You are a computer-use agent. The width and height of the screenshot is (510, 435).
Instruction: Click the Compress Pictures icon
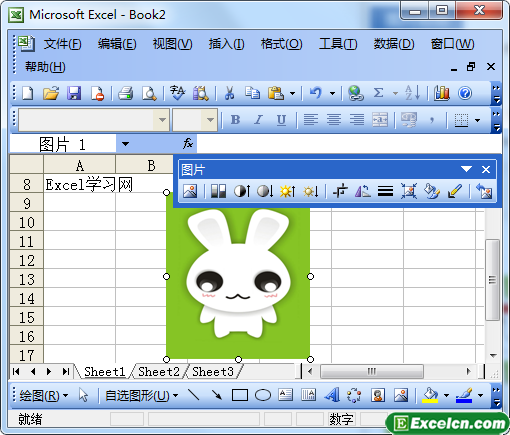coord(409,191)
